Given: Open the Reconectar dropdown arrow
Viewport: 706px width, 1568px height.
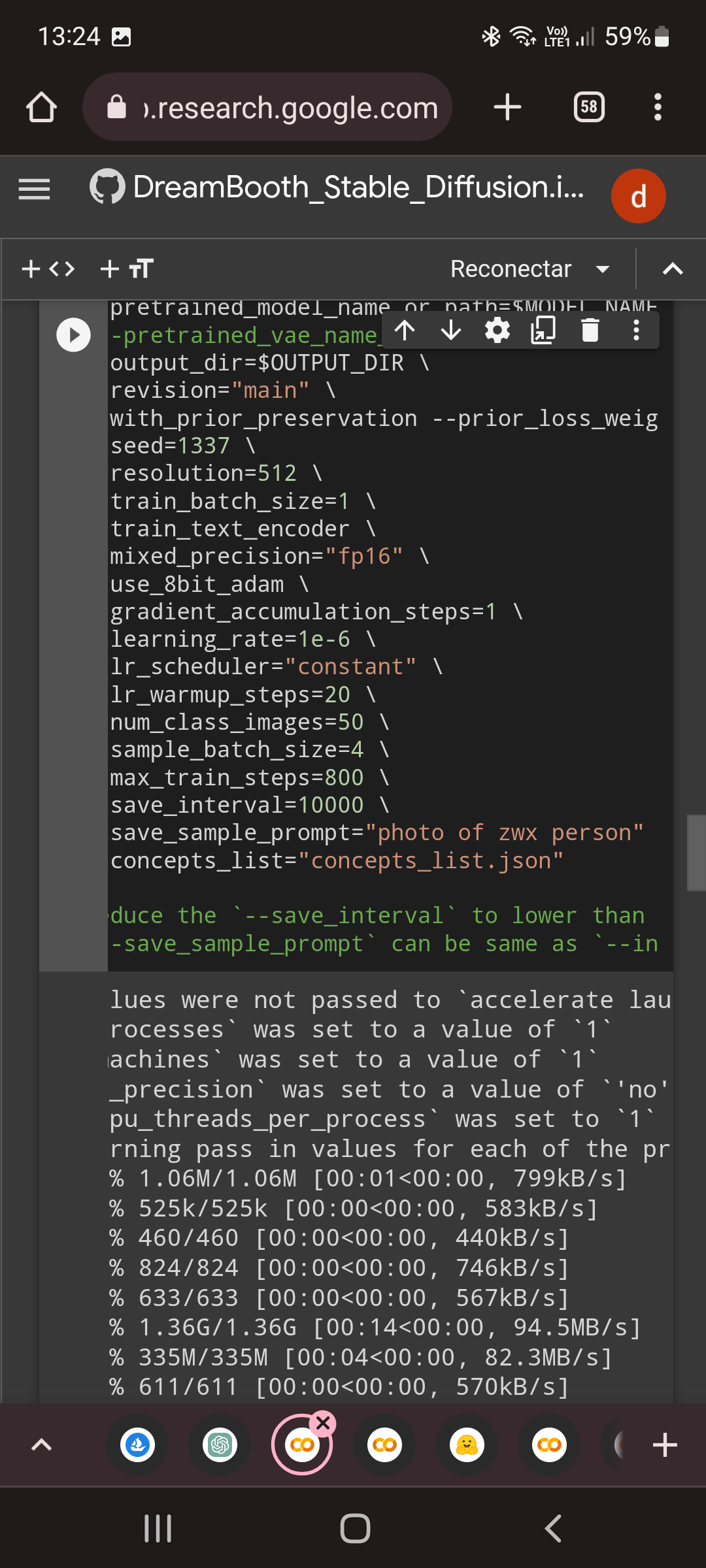Looking at the screenshot, I should coord(602,269).
